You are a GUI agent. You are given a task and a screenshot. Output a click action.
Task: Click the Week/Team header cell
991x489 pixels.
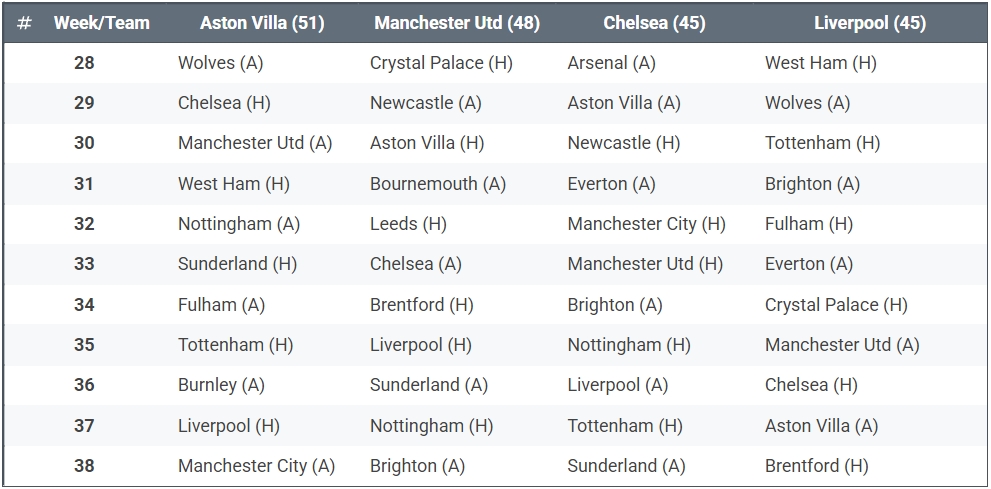coord(102,22)
